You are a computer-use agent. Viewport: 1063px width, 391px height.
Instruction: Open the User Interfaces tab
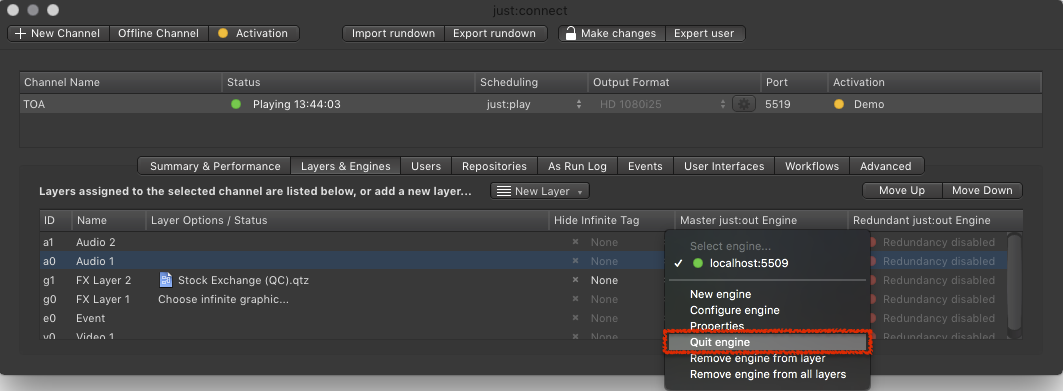point(724,166)
